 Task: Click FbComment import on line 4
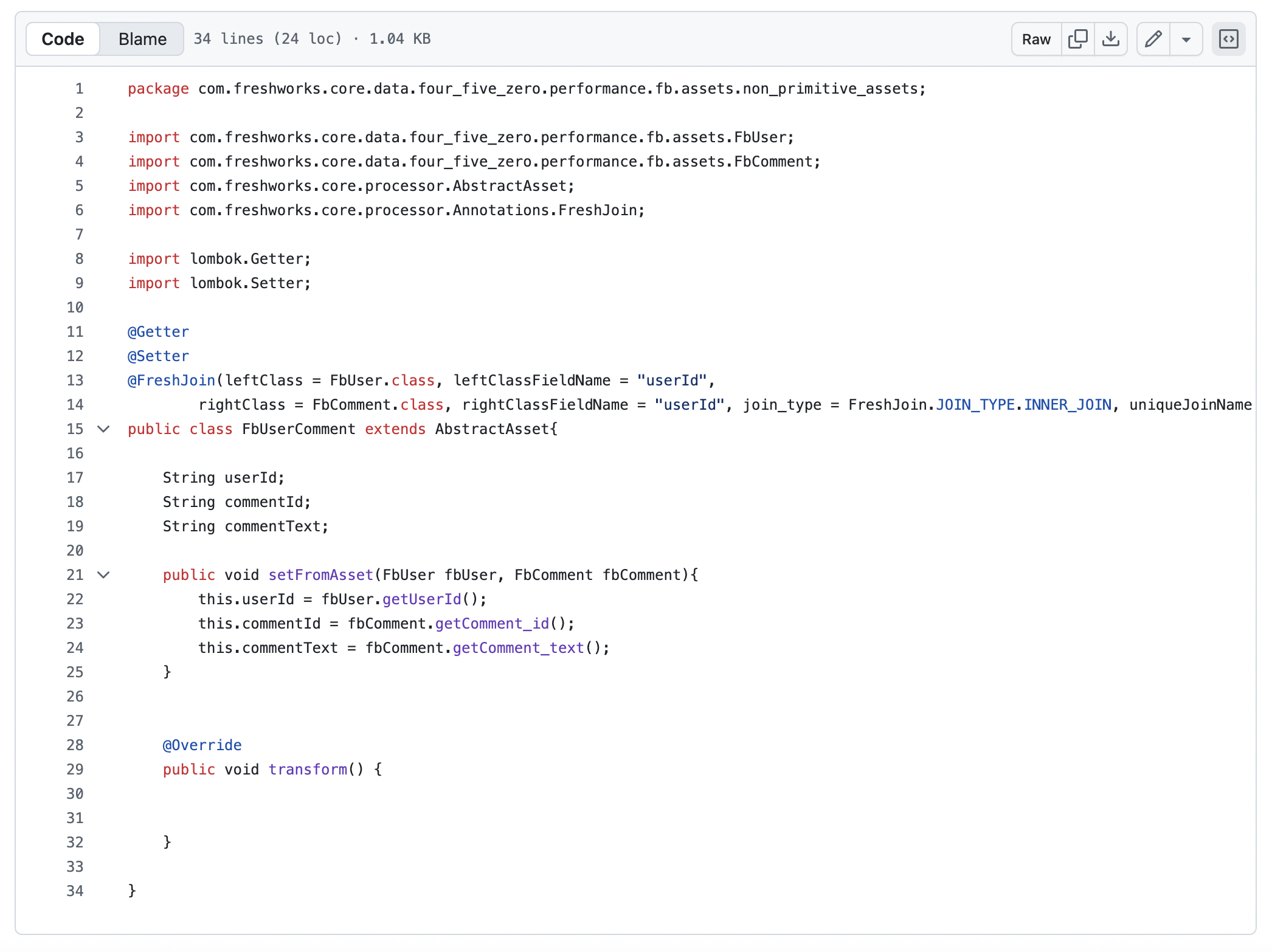(x=474, y=162)
